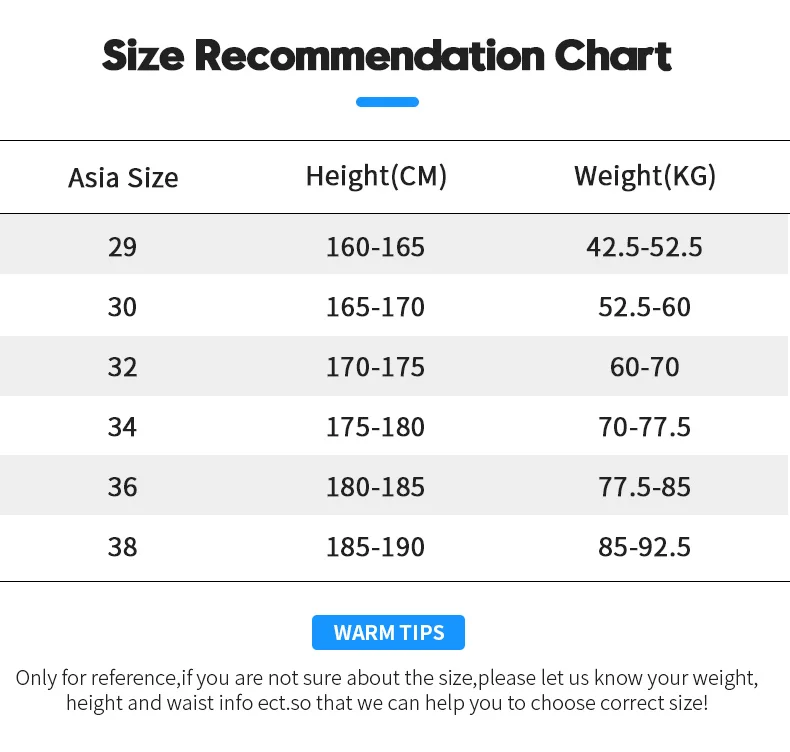Click Asia size 38 cell
Screen dimensions: 790x752
(x=122, y=547)
